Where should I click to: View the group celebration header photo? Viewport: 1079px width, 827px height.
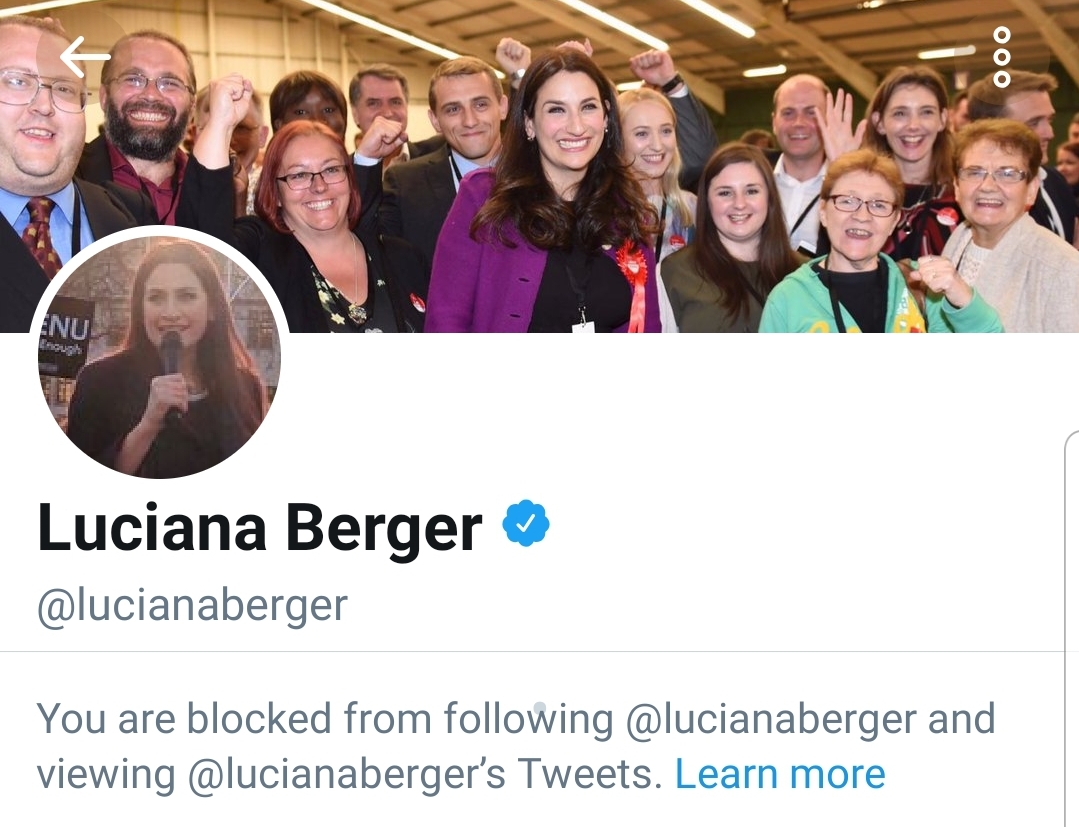tap(540, 166)
